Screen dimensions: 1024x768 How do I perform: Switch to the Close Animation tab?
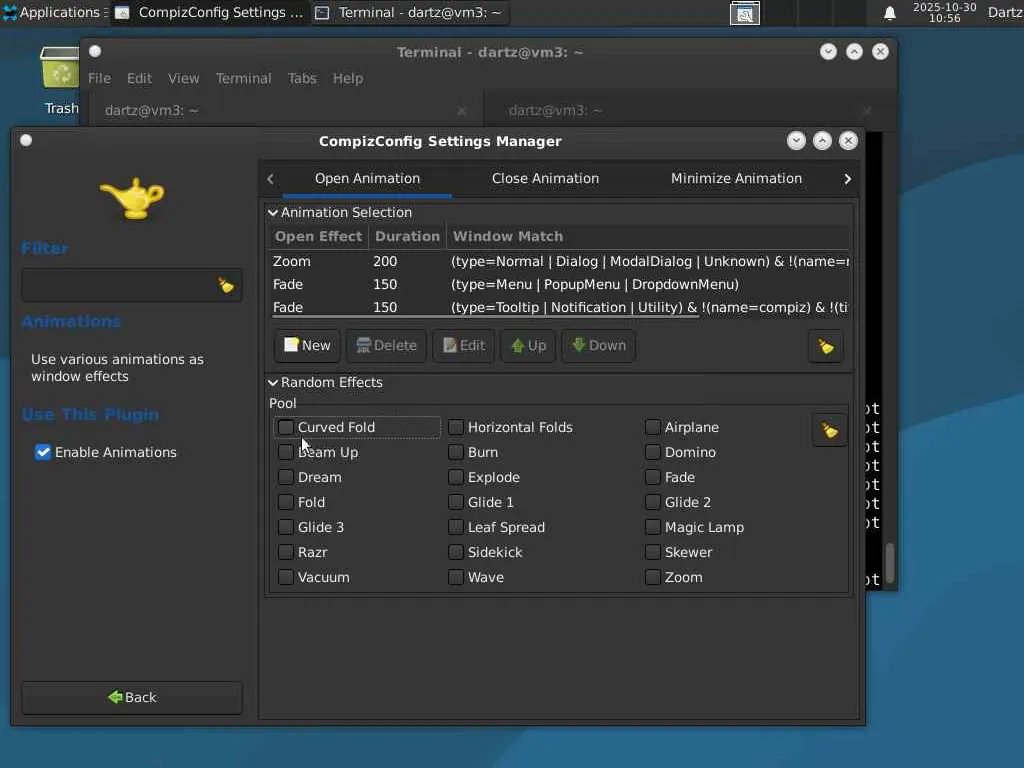545,178
